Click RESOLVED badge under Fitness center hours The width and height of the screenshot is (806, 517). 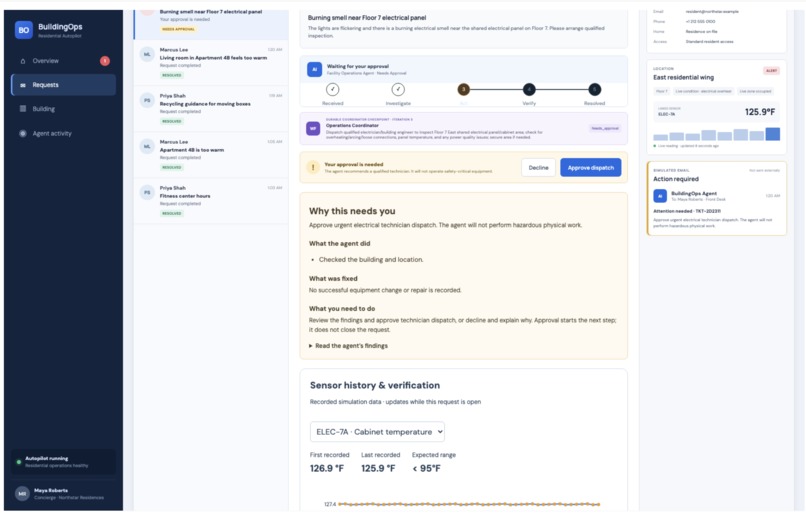pyautogui.click(x=172, y=213)
